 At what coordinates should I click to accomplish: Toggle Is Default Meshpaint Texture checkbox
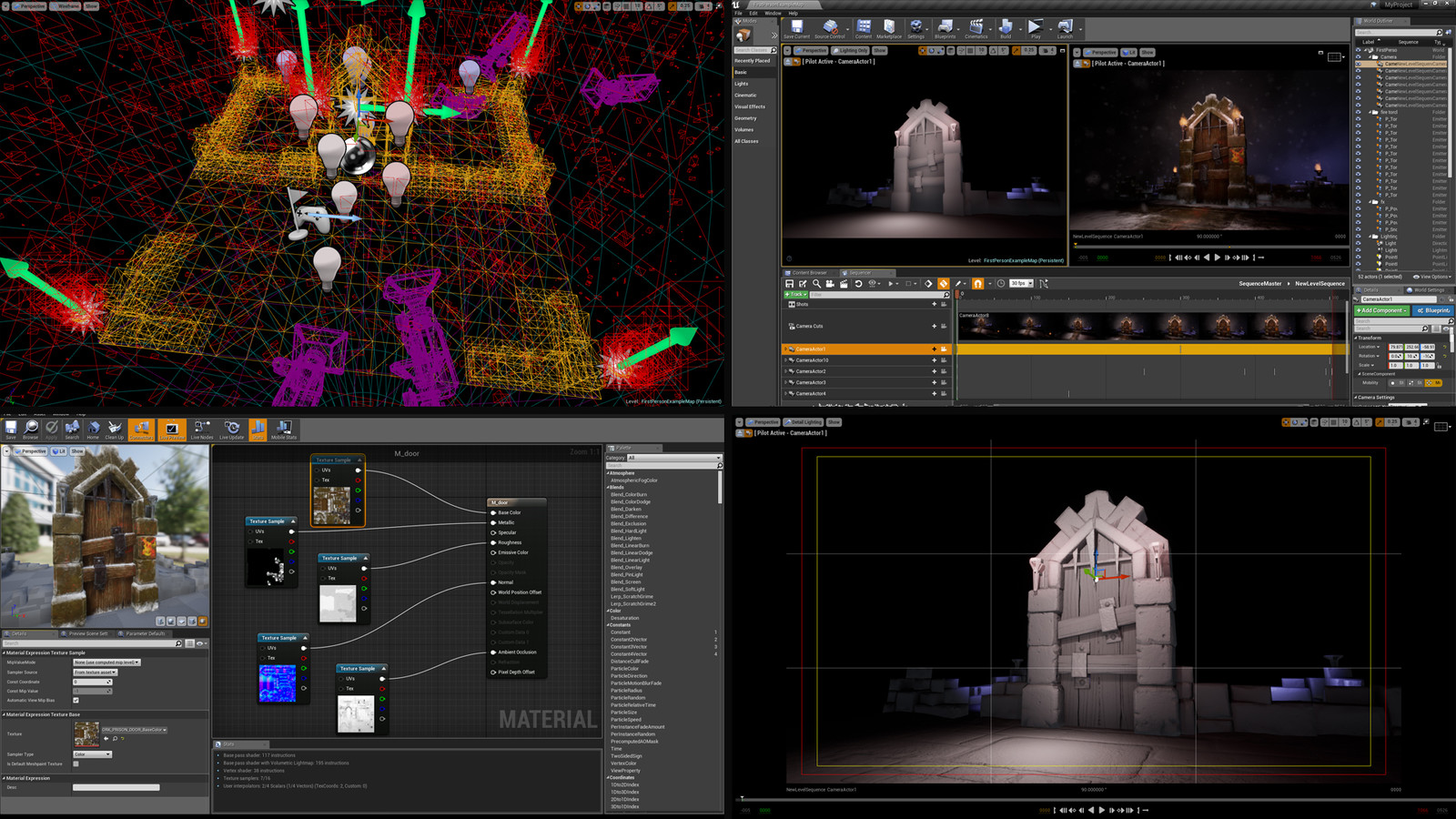click(76, 764)
